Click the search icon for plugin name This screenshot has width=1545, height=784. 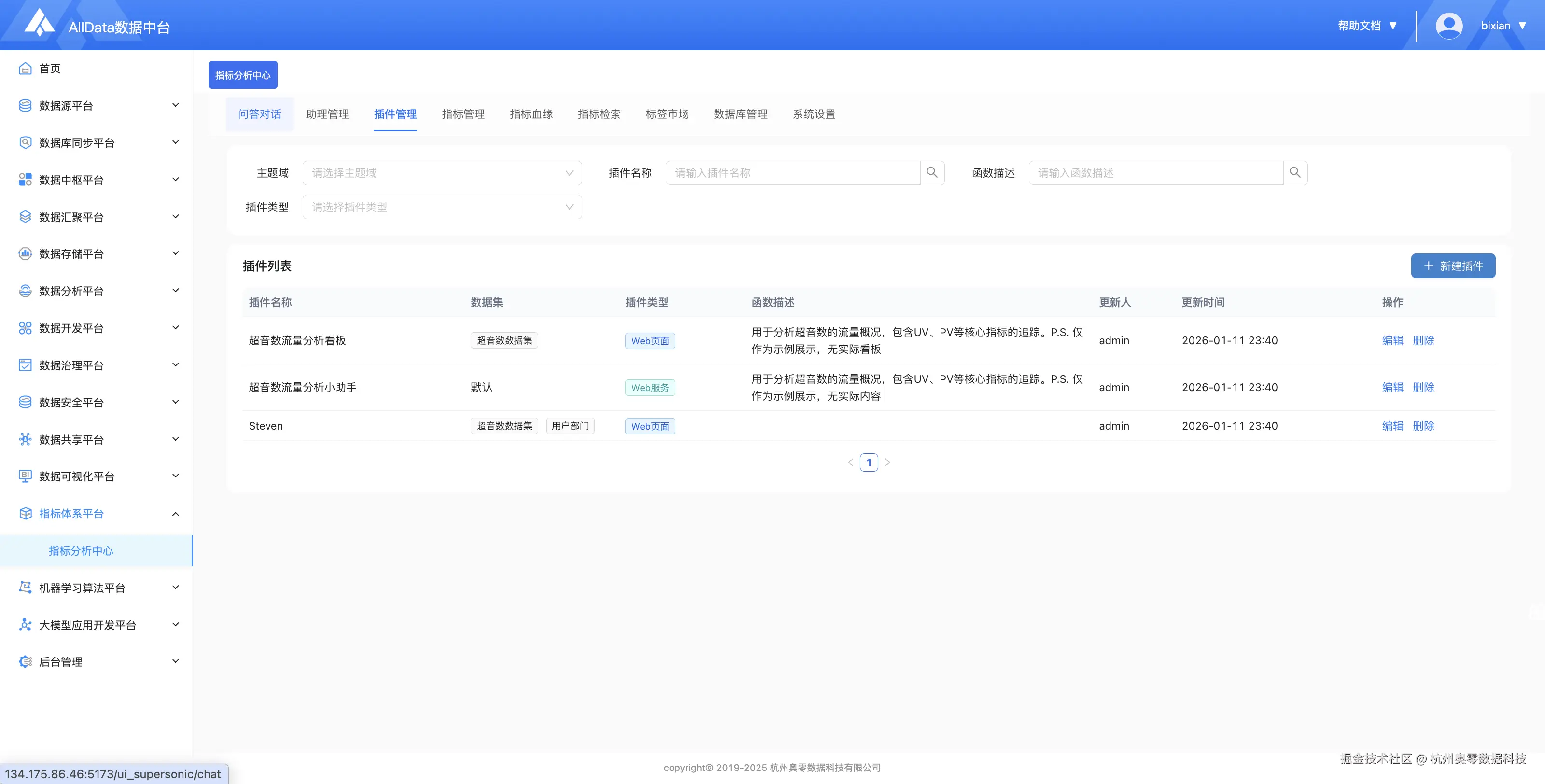pyautogui.click(x=932, y=173)
